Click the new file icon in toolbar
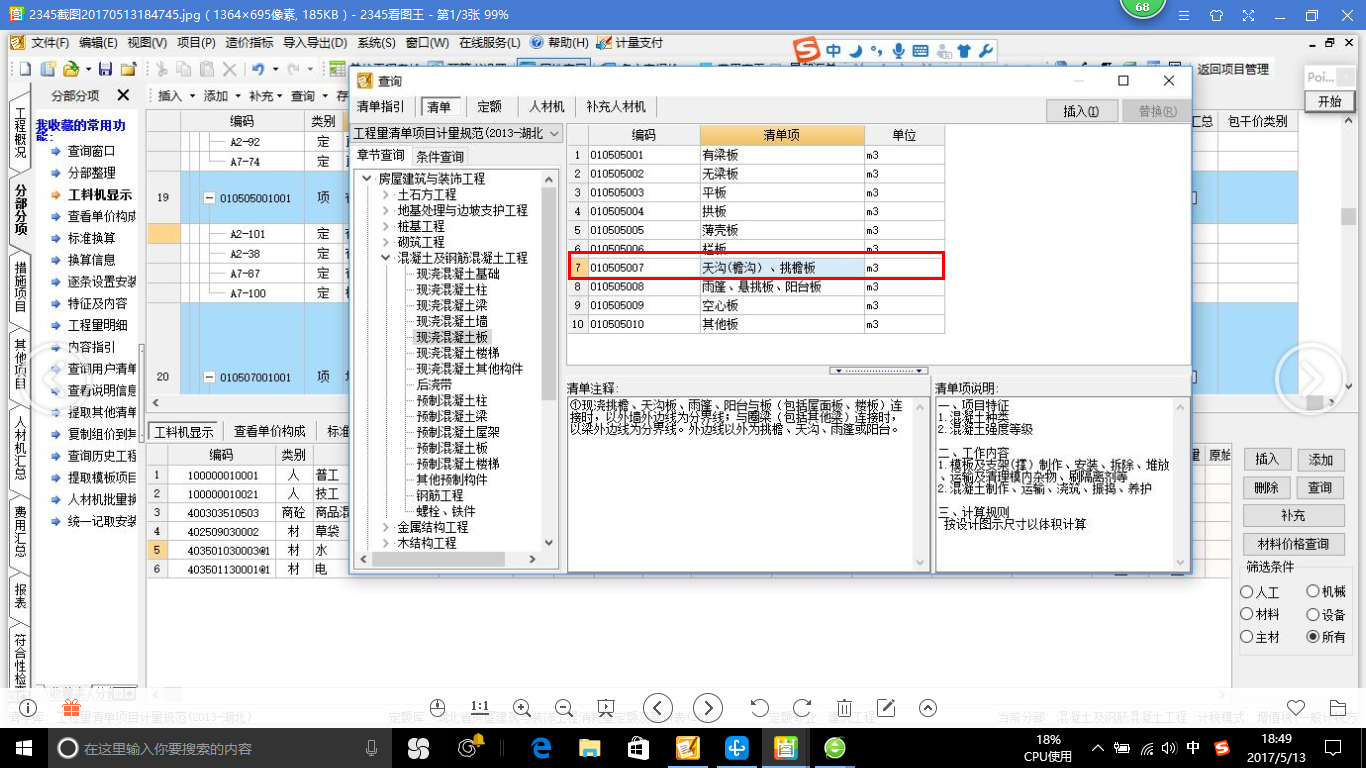 coord(25,69)
